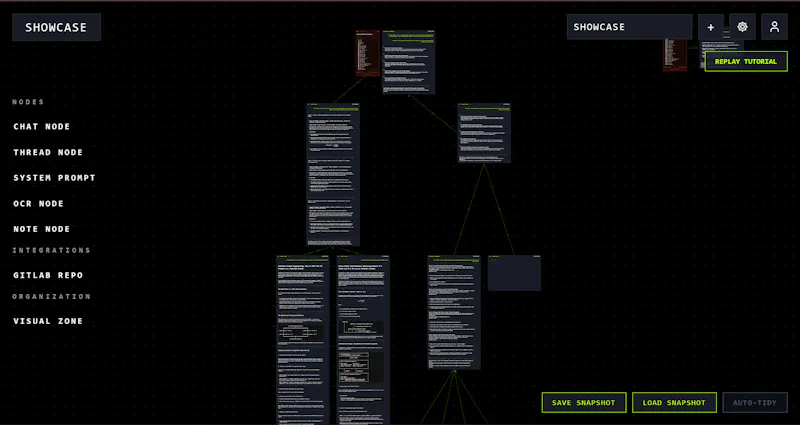Click Load Snapshot button
The width and height of the screenshot is (800, 425).
tap(674, 403)
